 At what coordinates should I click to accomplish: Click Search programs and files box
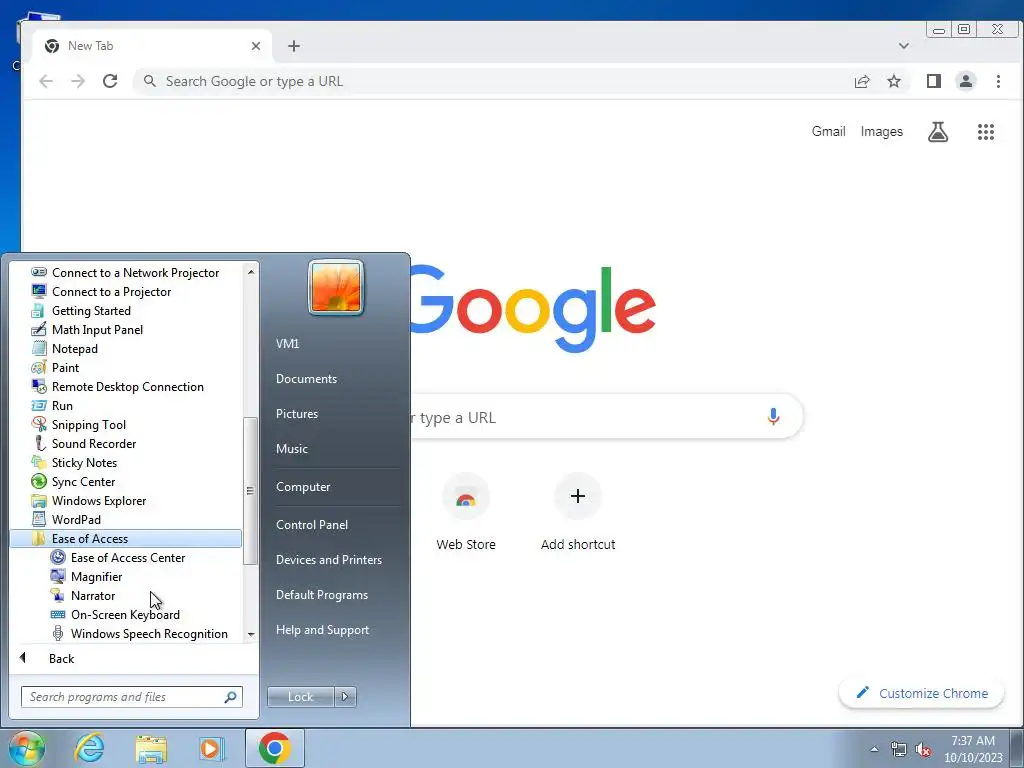tap(131, 697)
